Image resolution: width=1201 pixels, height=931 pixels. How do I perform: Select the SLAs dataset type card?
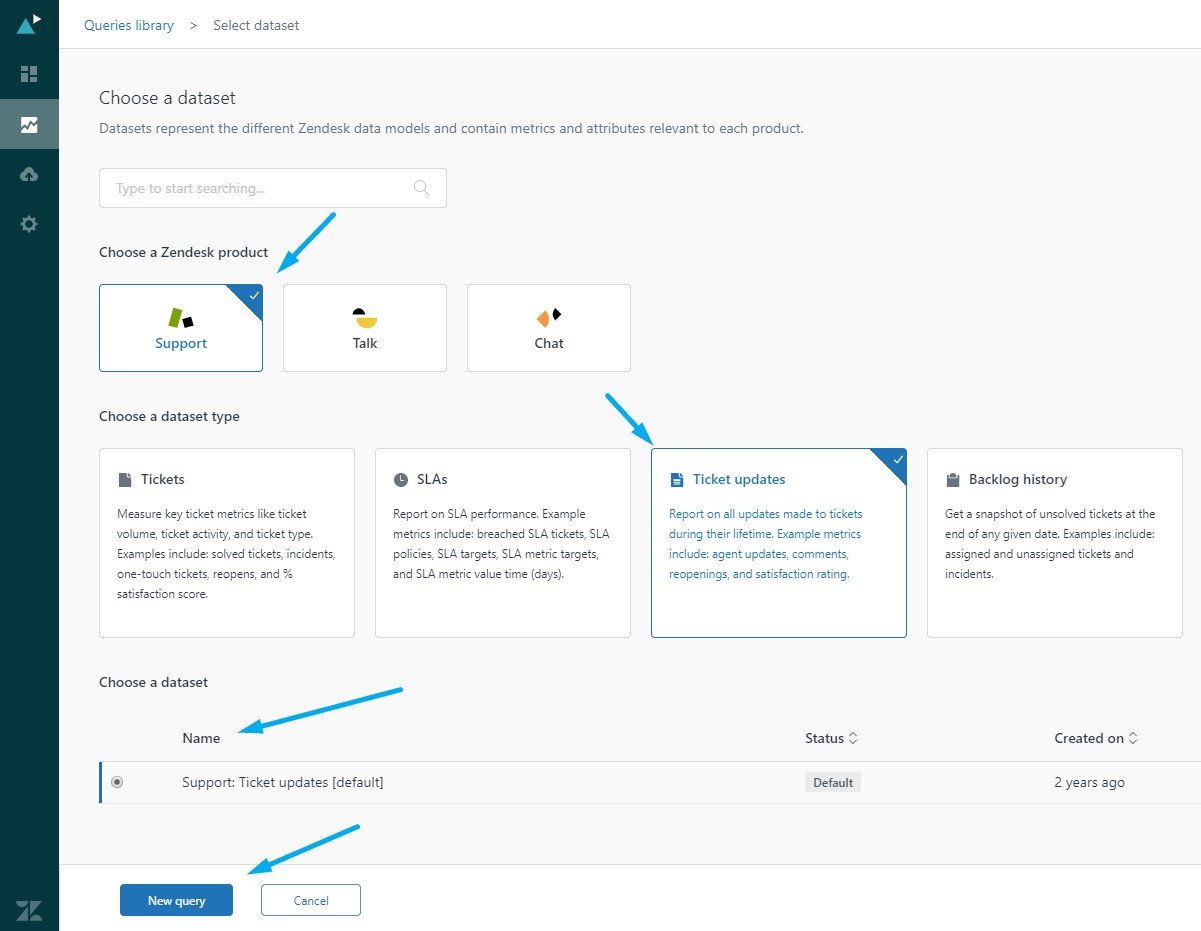click(x=503, y=543)
